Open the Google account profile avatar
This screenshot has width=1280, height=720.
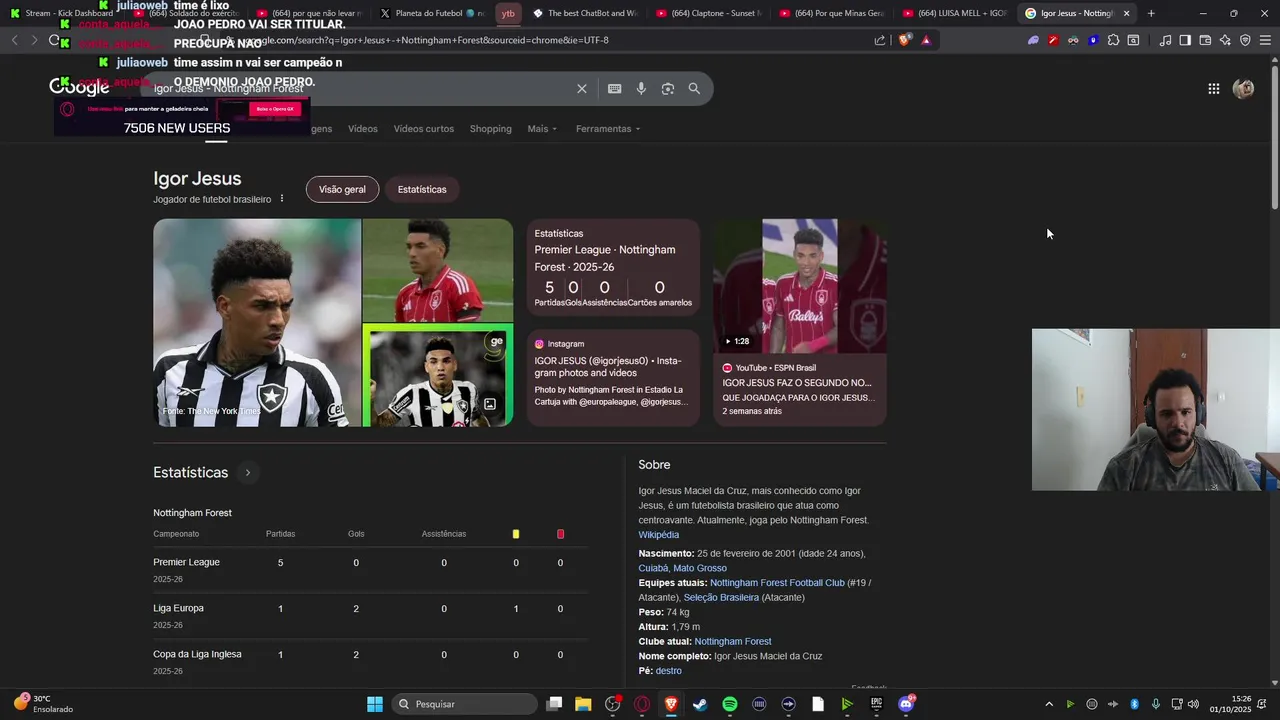[1243, 89]
